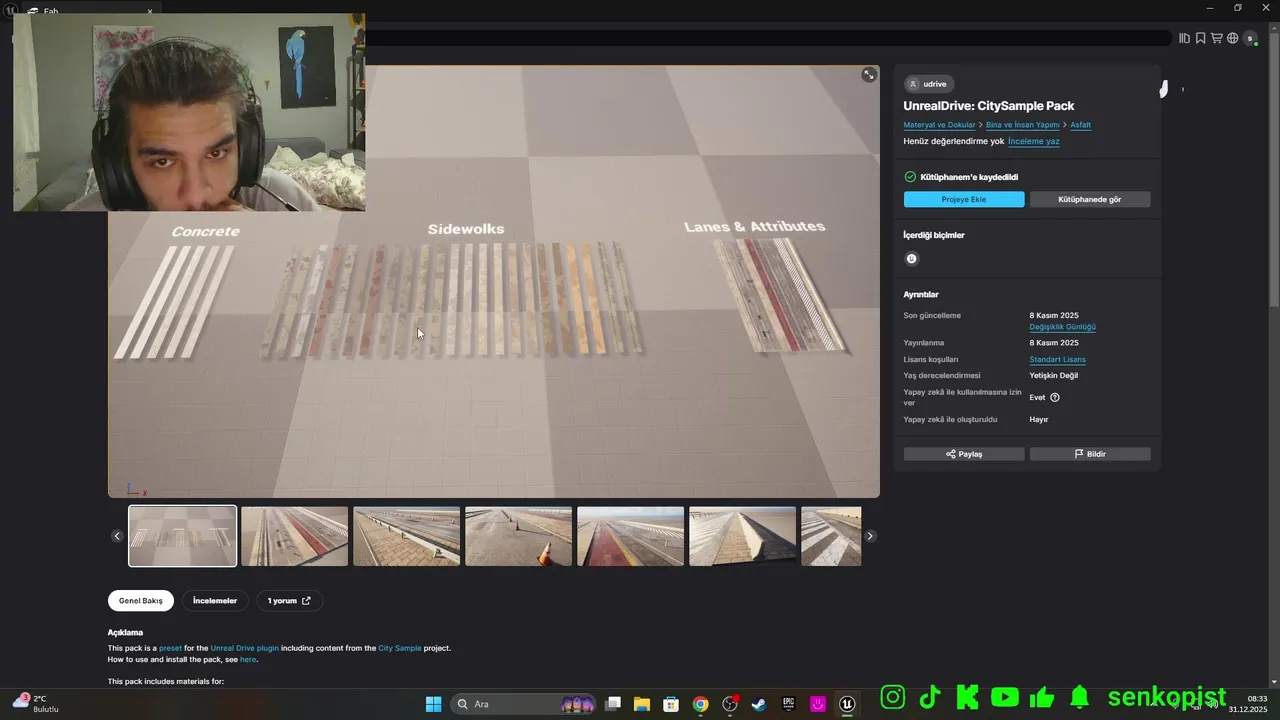Viewport: 1280px width, 720px height.
Task: Select the third thumbnail with brick sidewalk
Action: tap(406, 536)
